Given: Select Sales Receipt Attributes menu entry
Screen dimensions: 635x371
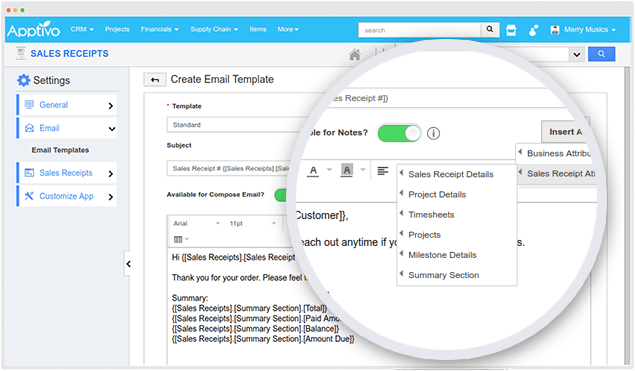Looking at the screenshot, I should [x=556, y=173].
